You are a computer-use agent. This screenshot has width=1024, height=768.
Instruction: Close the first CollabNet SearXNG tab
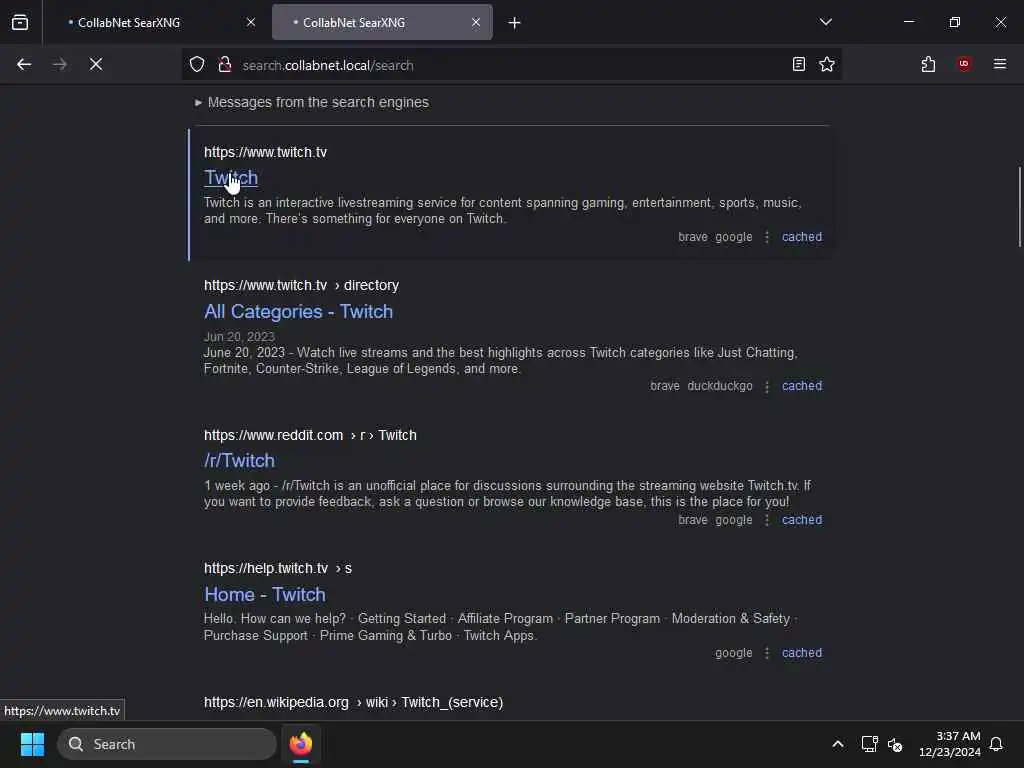pos(251,22)
